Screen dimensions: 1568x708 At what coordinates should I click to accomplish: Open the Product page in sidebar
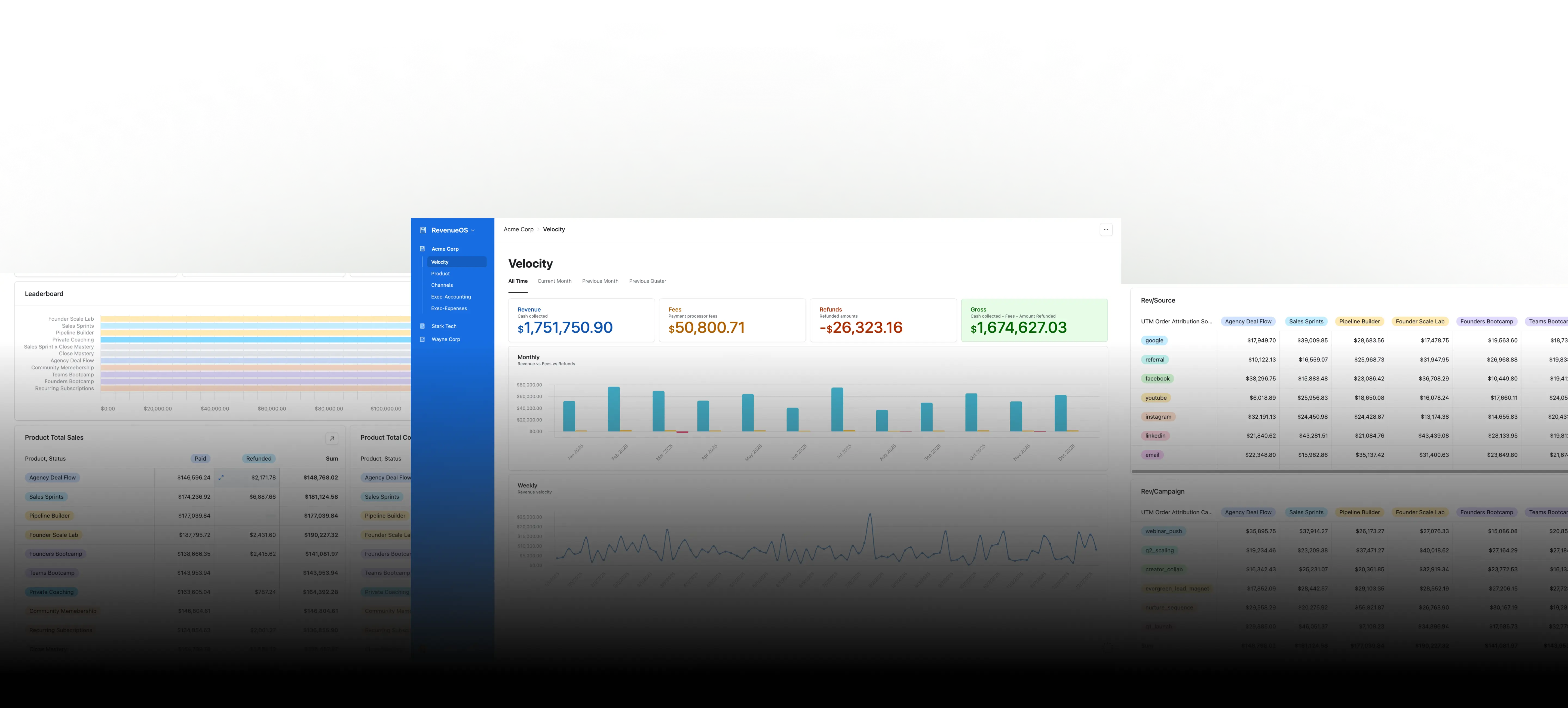coord(440,273)
